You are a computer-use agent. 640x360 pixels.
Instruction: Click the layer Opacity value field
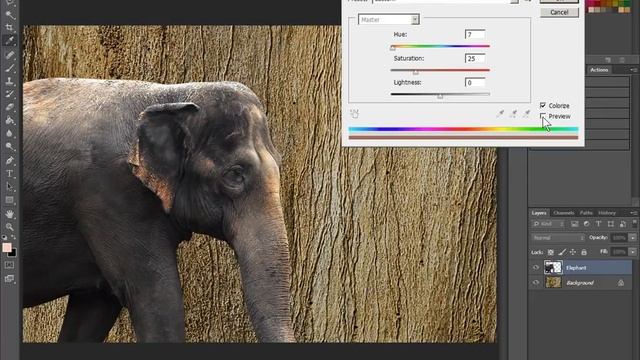pyautogui.click(x=619, y=238)
